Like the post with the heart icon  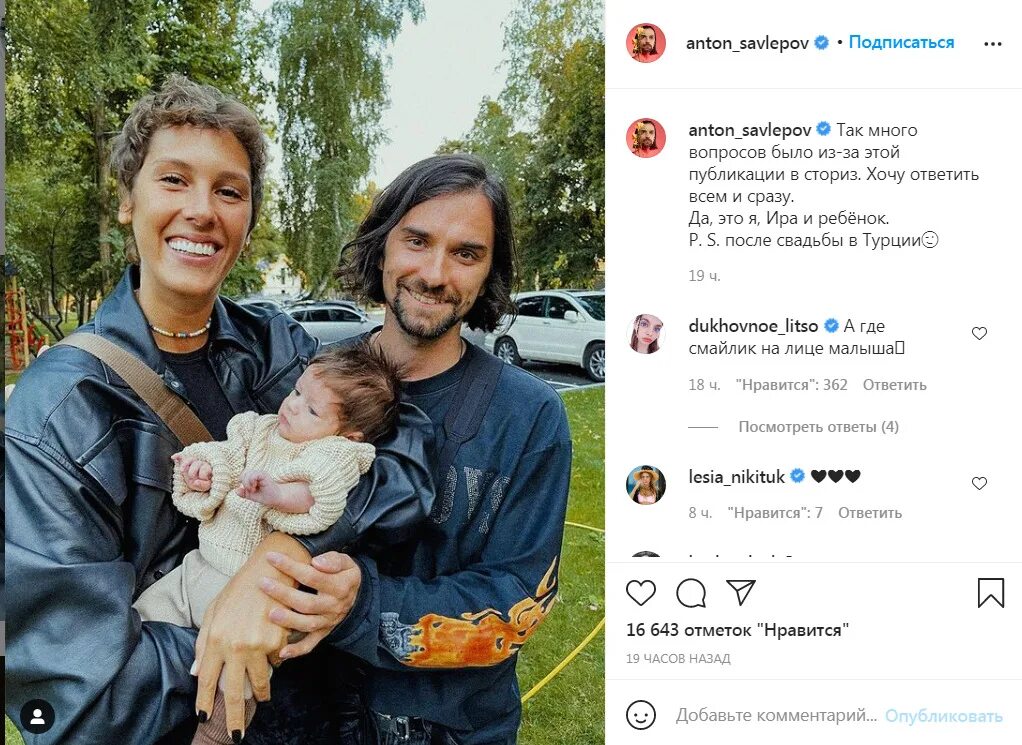pos(641,592)
